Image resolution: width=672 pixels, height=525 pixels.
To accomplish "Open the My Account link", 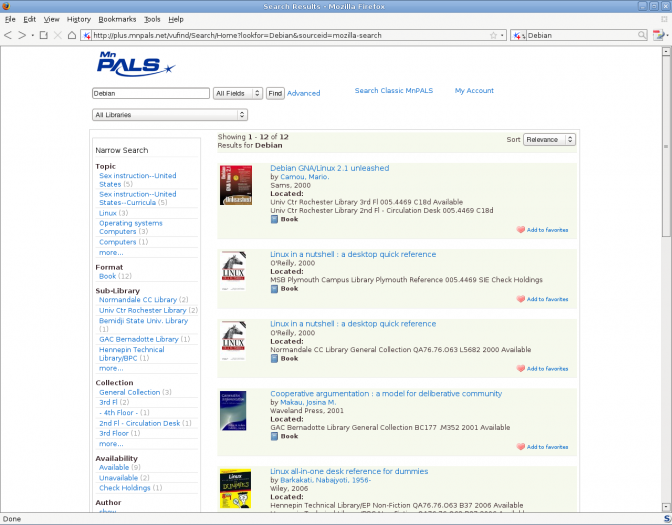I will (474, 91).
